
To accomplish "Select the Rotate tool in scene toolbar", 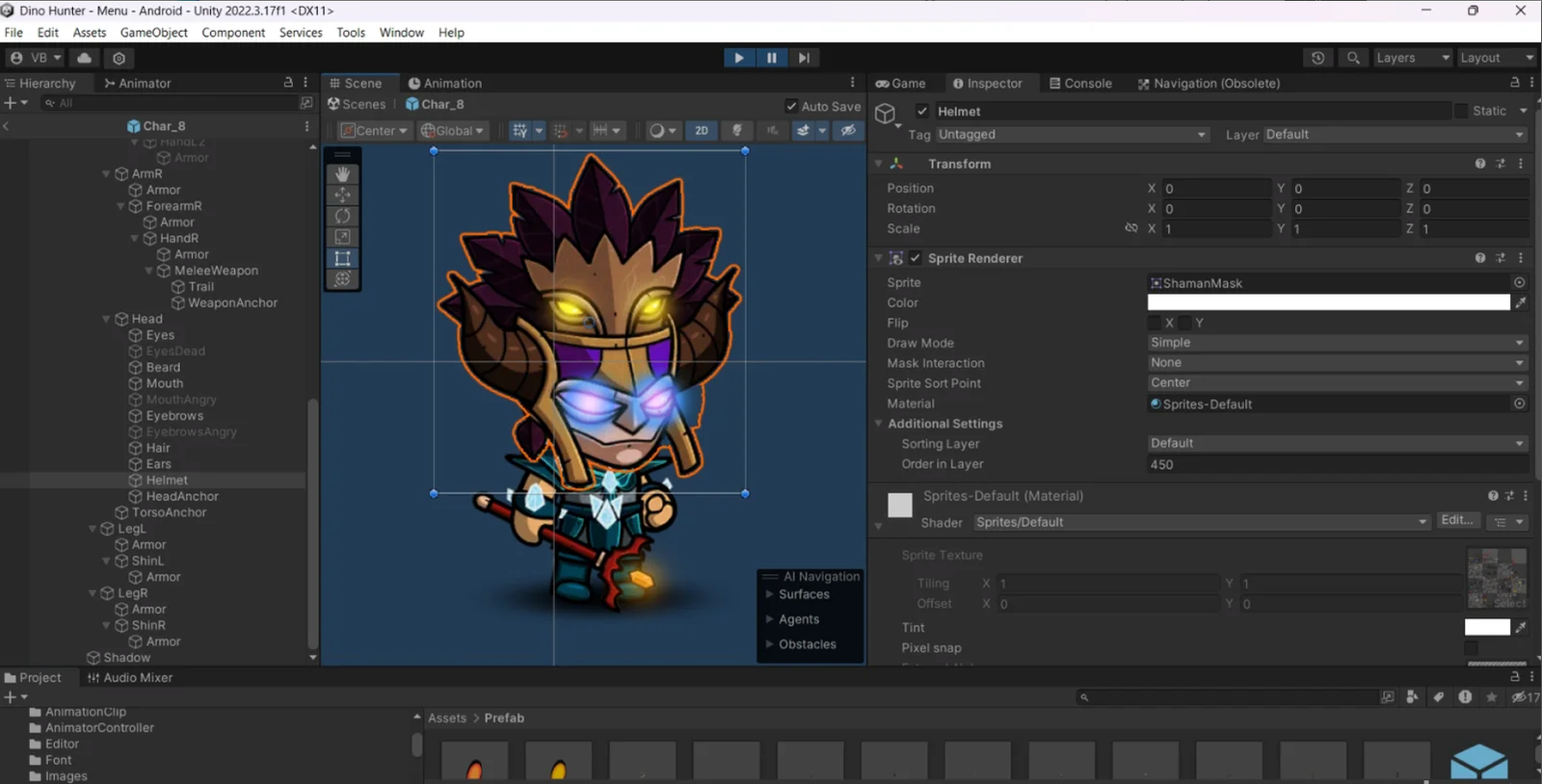I will point(342,216).
